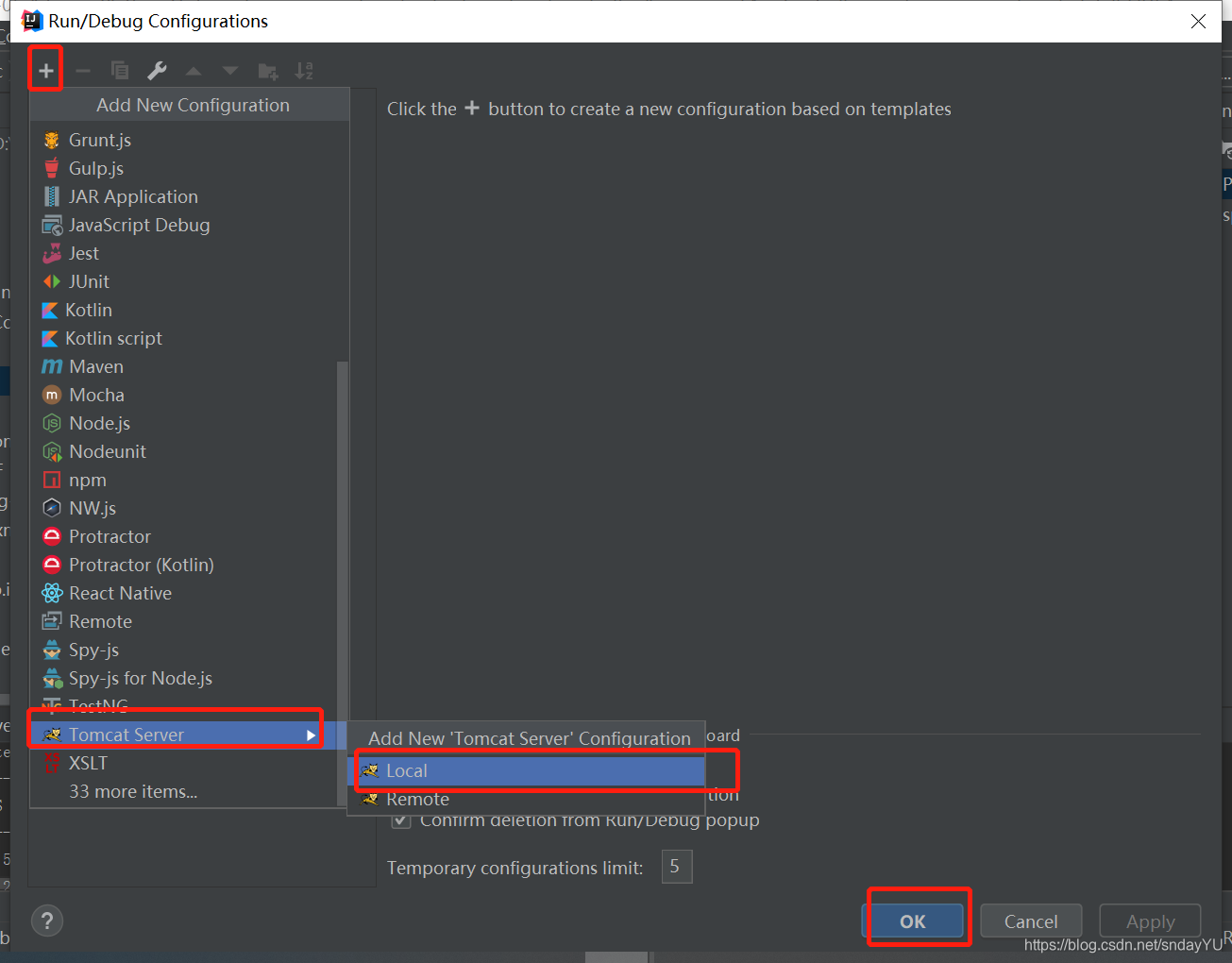The image size is (1232, 963).
Task: Select the Spy-js configuration type
Action: point(184,650)
